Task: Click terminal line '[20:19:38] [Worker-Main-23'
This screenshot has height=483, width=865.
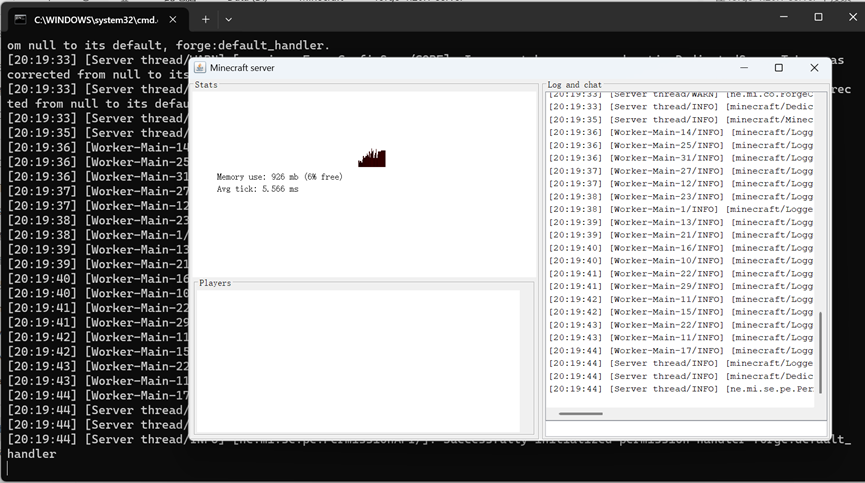Action: coord(98,220)
